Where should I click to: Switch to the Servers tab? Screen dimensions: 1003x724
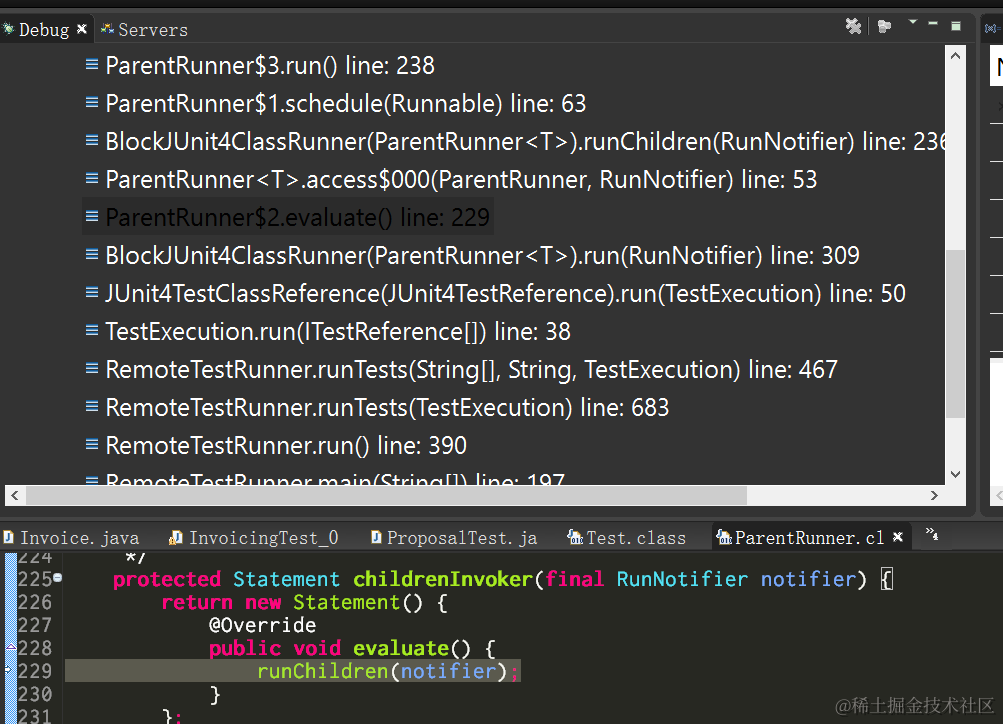click(x=145, y=29)
